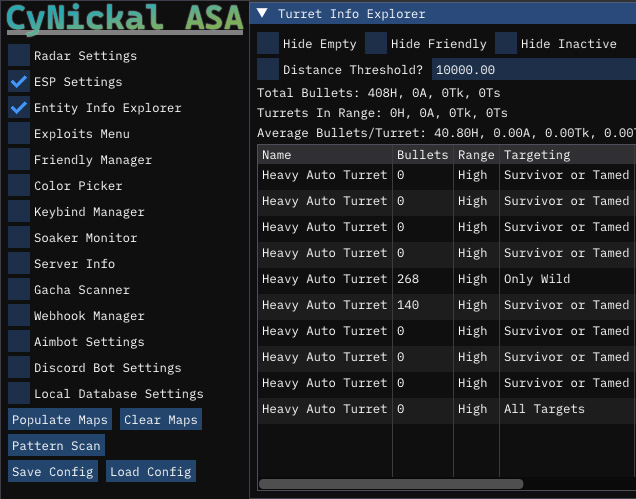Check the Hide Empty option
636x499 pixels.
[x=268, y=44]
